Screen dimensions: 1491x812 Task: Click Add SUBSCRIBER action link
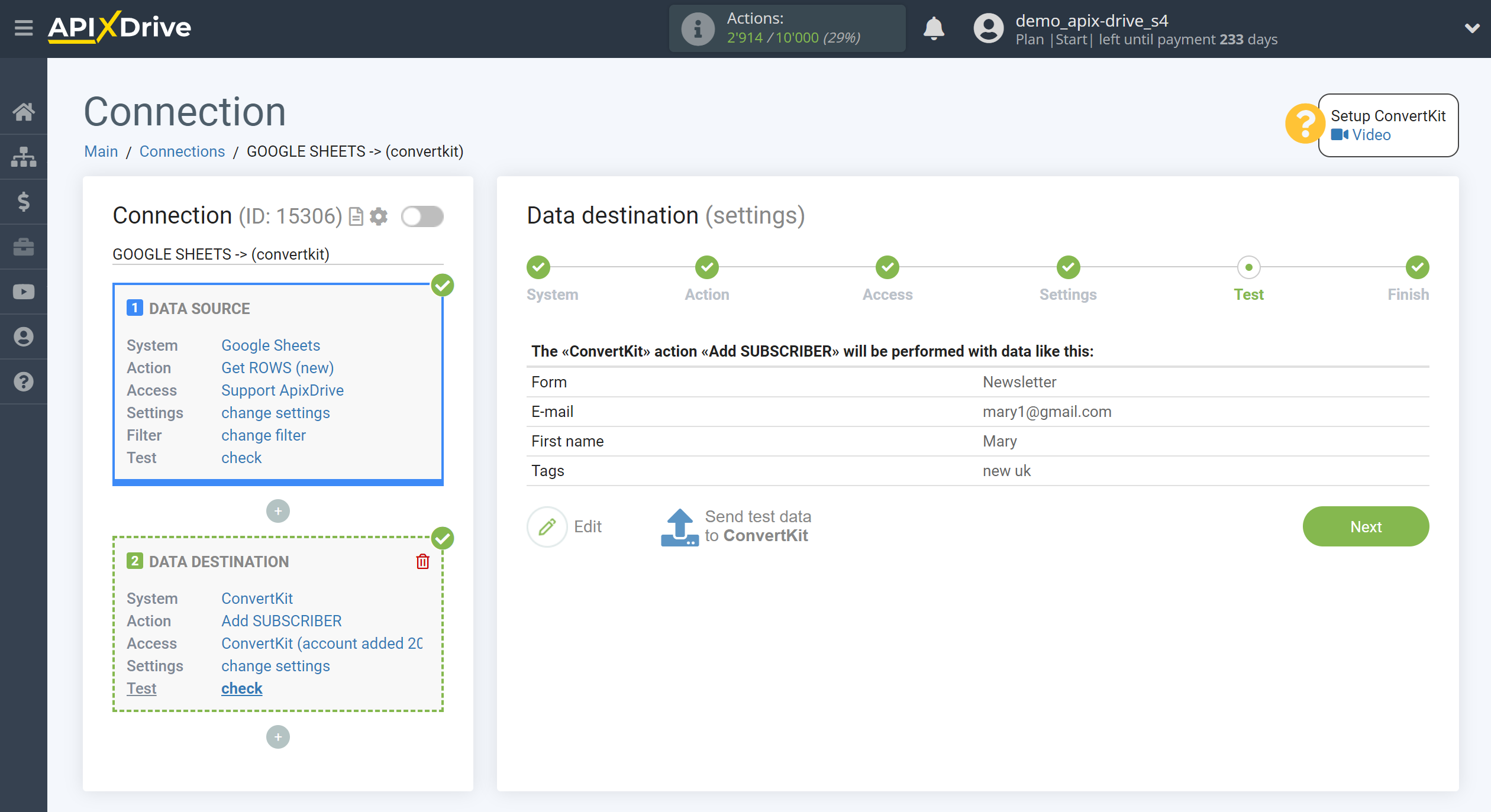(x=282, y=621)
